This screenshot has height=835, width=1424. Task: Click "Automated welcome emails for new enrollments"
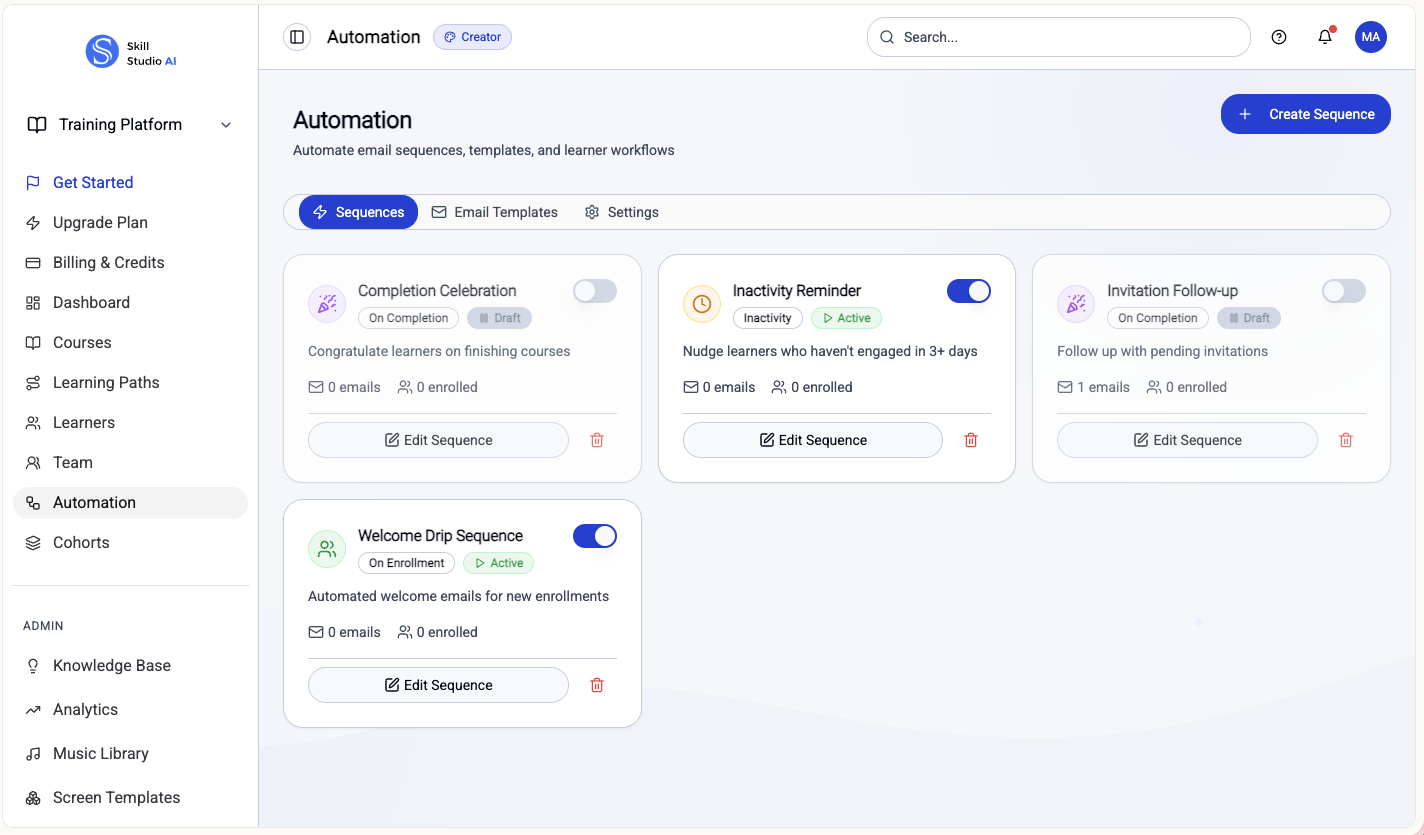458,596
